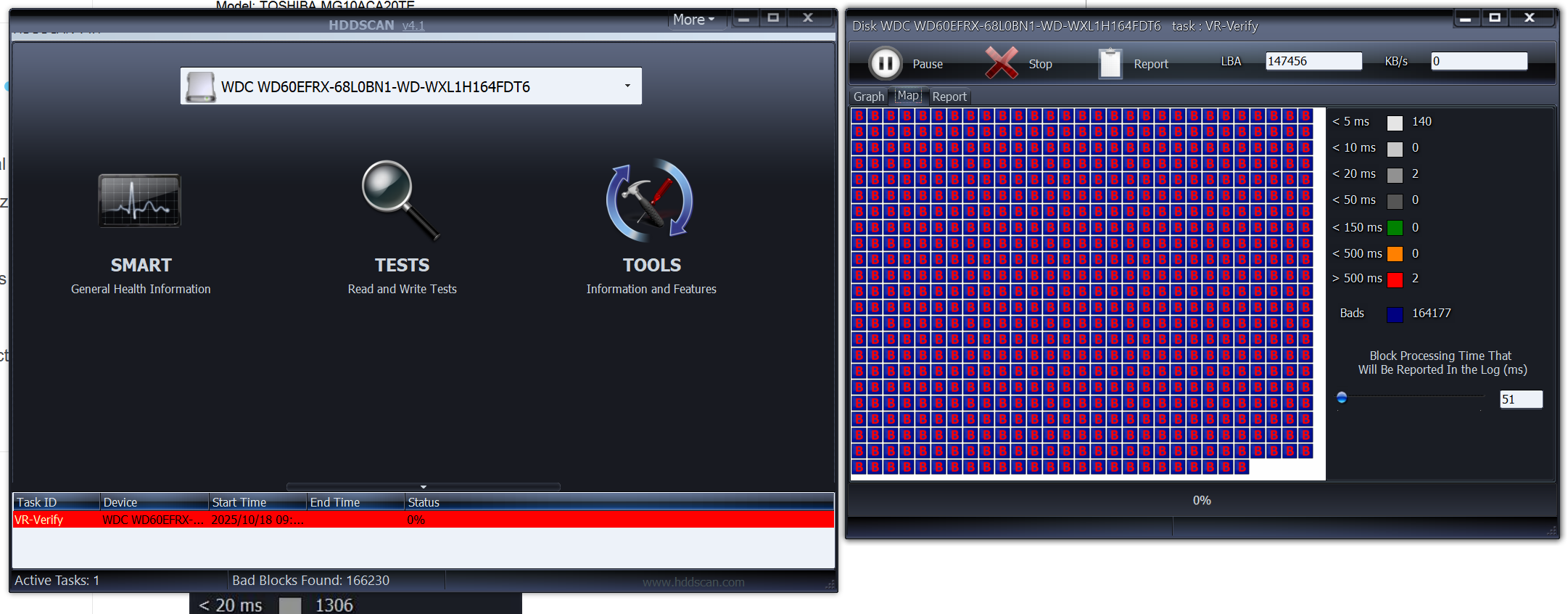Open the SMART health monitor icon
This screenshot has width=1568, height=614.
pyautogui.click(x=139, y=201)
